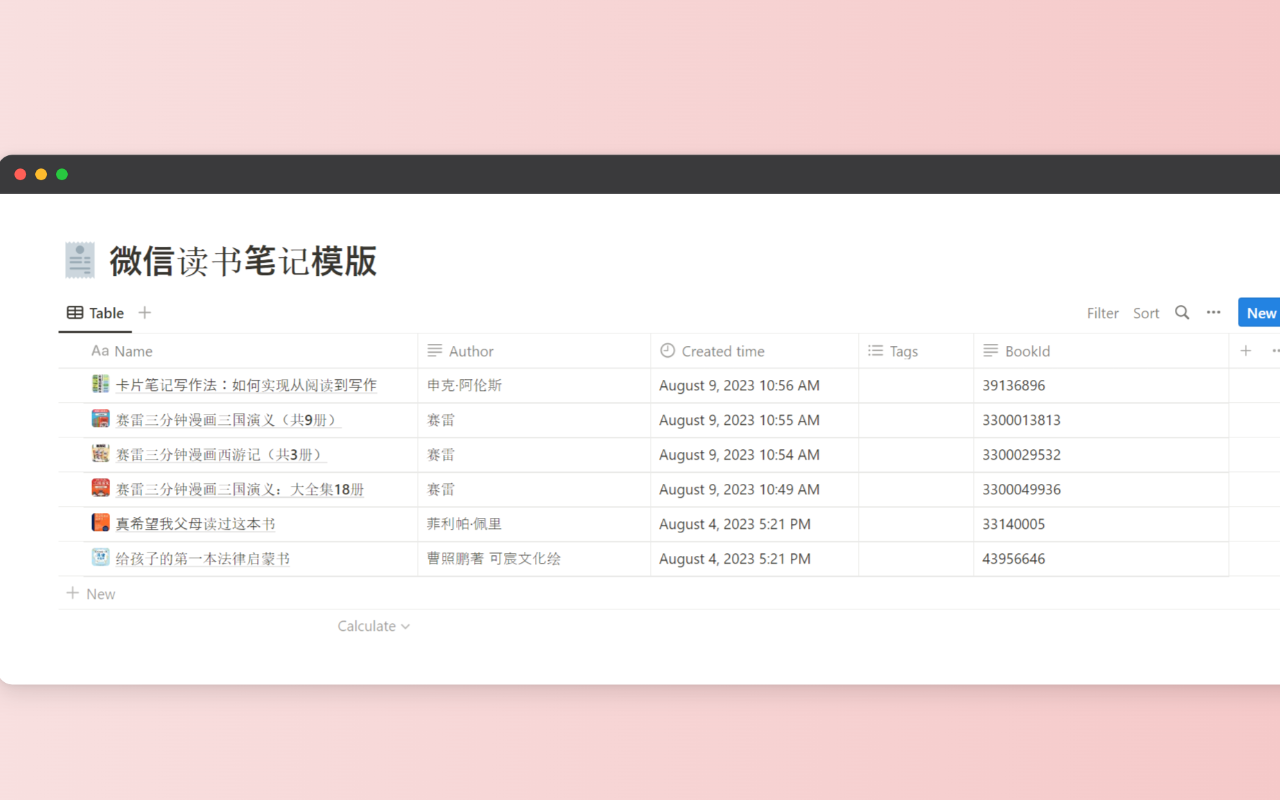
Task: Open the BookId column header
Action: (x=1101, y=351)
